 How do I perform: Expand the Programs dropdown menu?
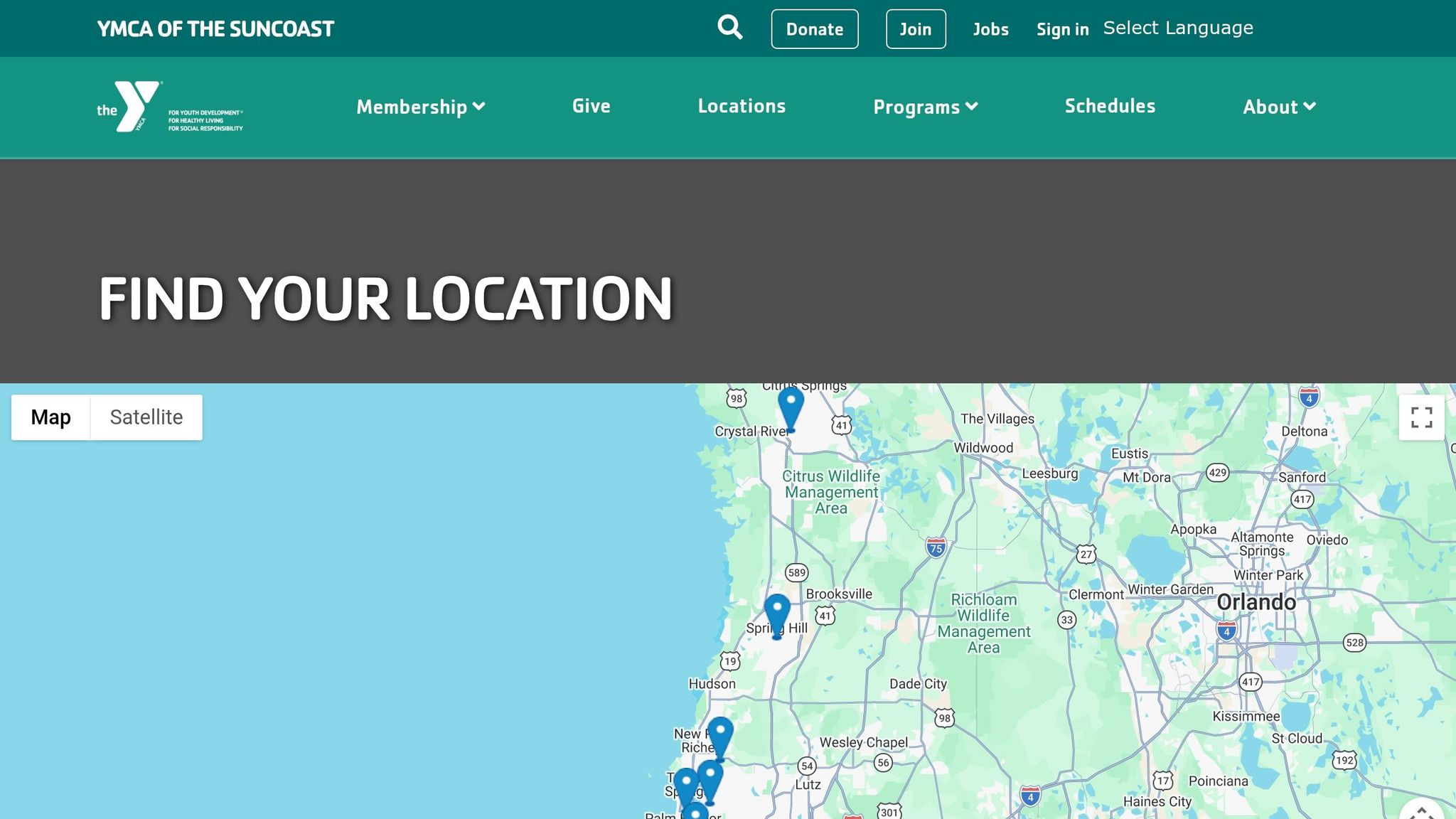(925, 107)
